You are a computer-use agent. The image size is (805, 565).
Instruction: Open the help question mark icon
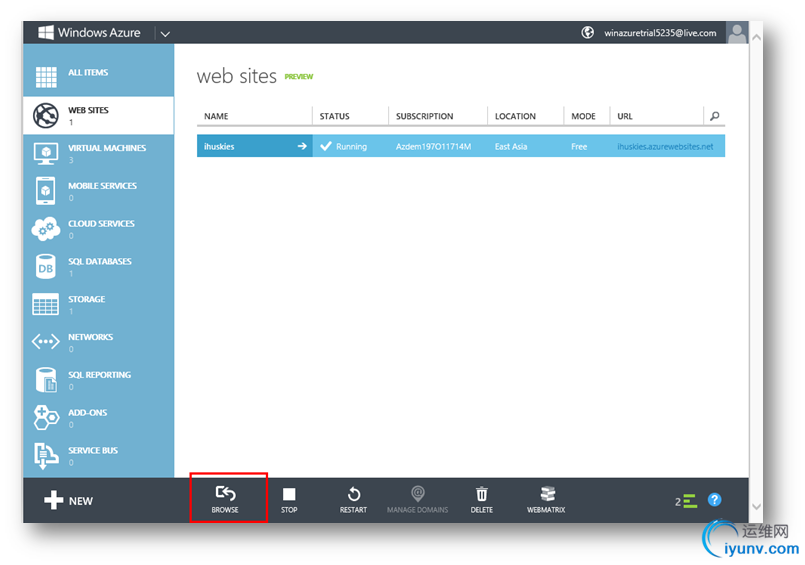coord(714,499)
